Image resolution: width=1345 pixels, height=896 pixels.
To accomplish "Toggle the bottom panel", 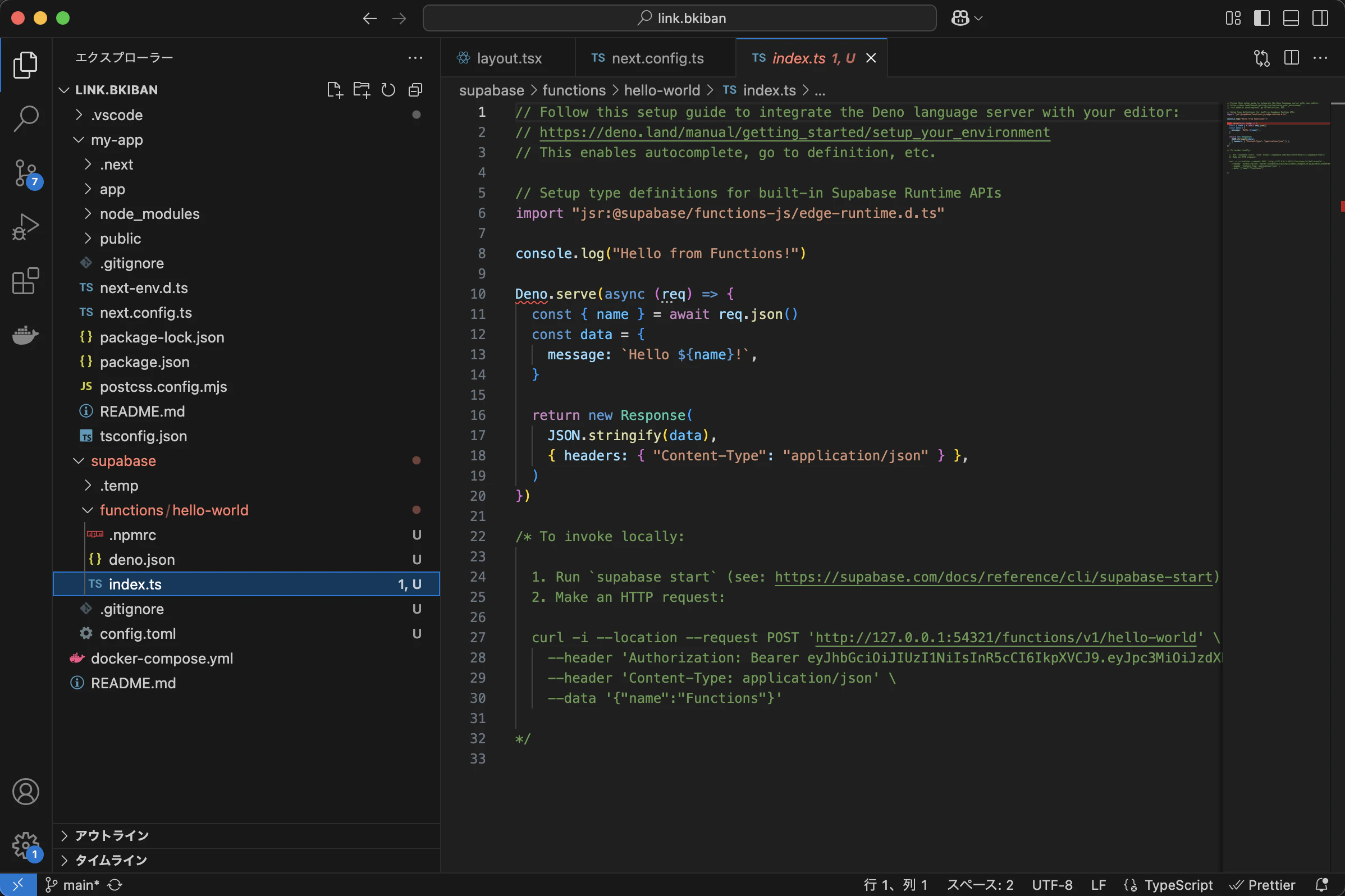I will coord(1291,19).
